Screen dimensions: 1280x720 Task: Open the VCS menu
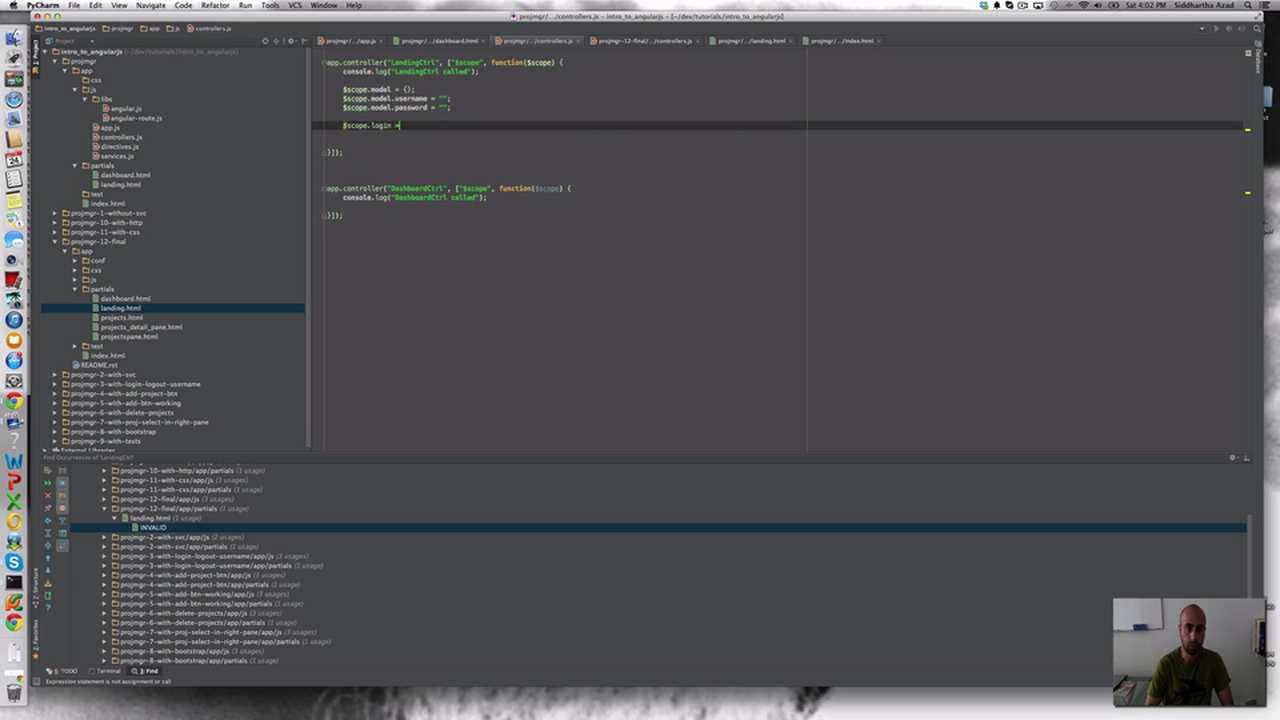click(x=295, y=5)
